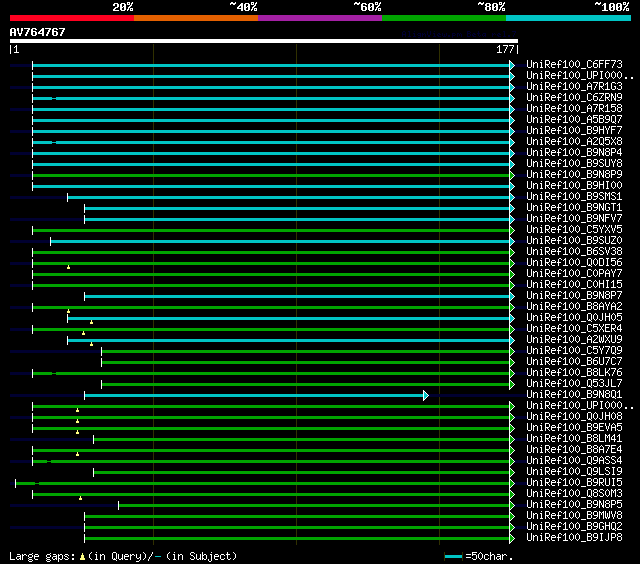Select the UniRef100_C0HI15 label

(x=574, y=285)
